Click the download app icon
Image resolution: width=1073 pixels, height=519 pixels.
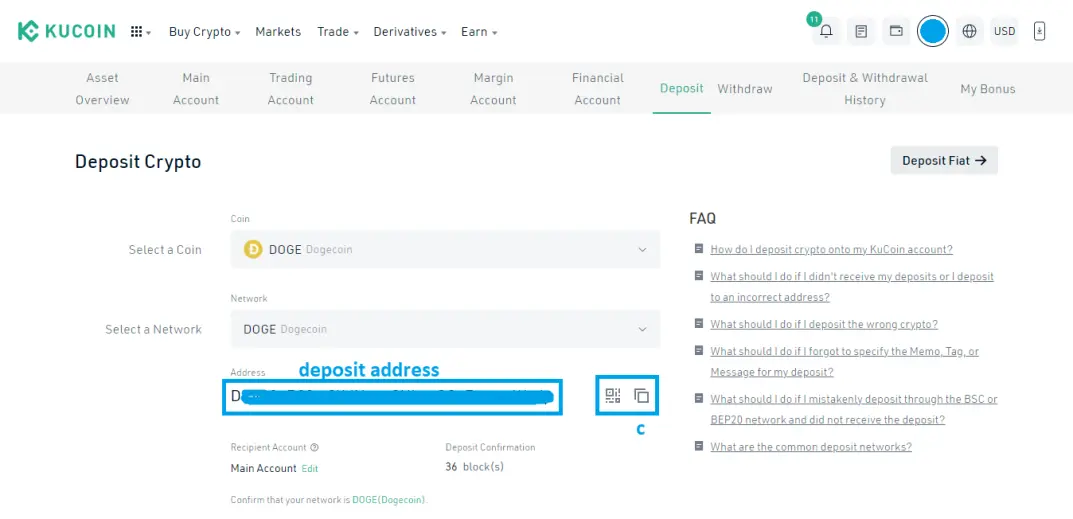[1039, 31]
